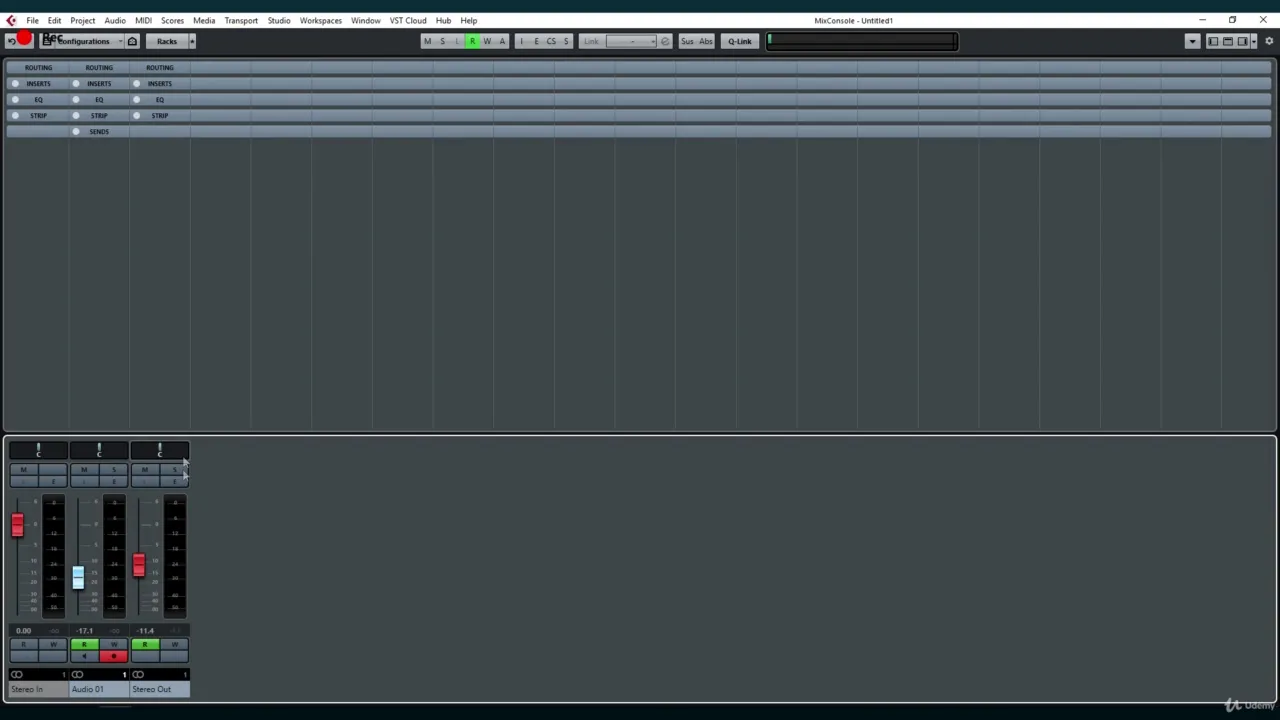Mute the Audio 01 channel
The image size is (1280, 720).
(84, 470)
